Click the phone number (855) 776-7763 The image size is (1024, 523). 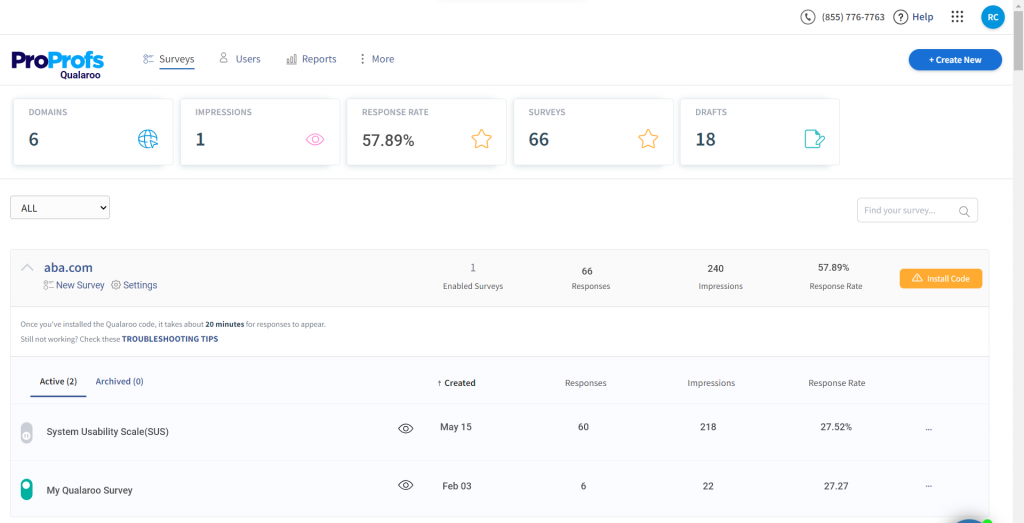(853, 18)
